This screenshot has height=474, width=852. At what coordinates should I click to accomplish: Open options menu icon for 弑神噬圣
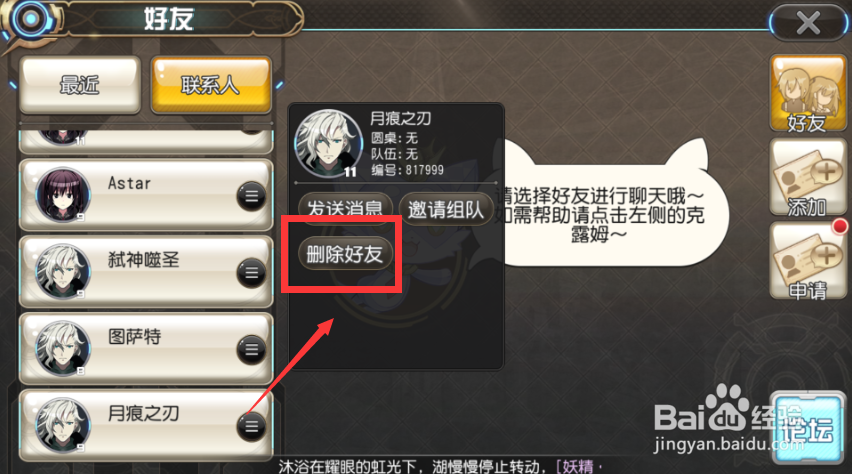(x=251, y=272)
